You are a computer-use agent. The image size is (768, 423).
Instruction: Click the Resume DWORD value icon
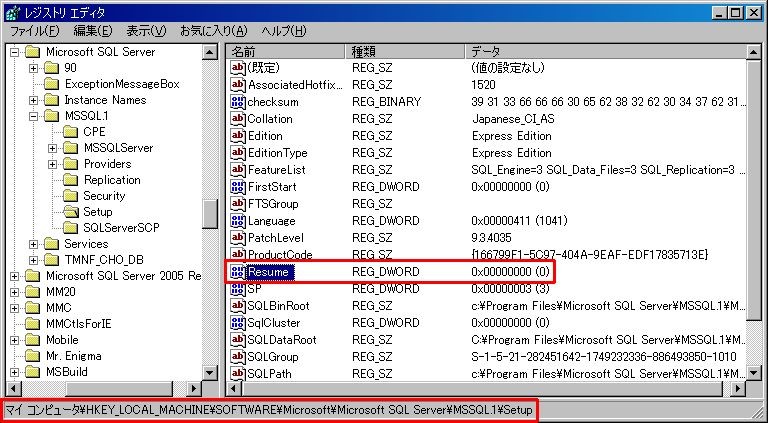click(238, 272)
